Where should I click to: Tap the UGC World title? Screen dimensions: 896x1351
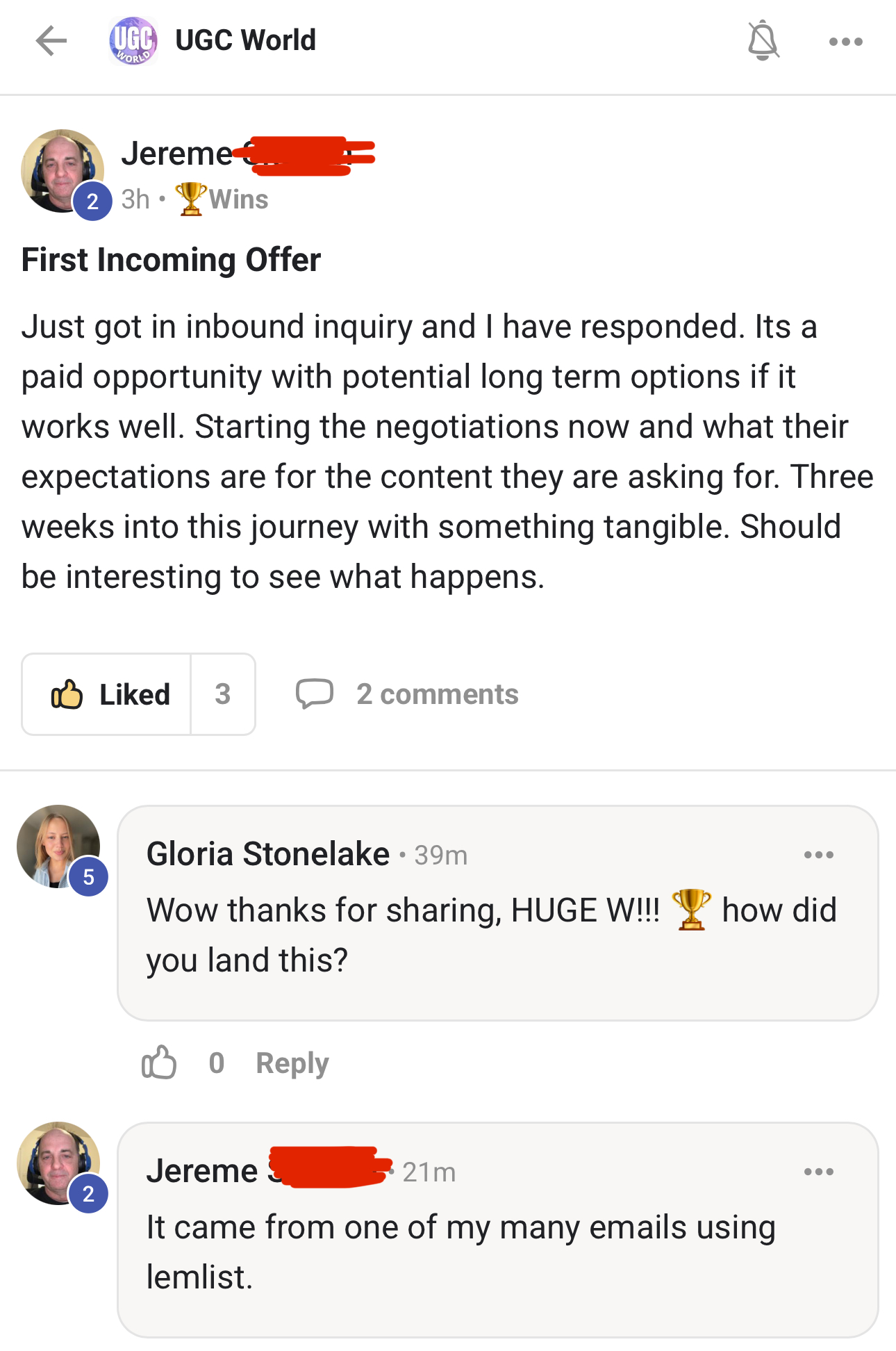pos(245,40)
